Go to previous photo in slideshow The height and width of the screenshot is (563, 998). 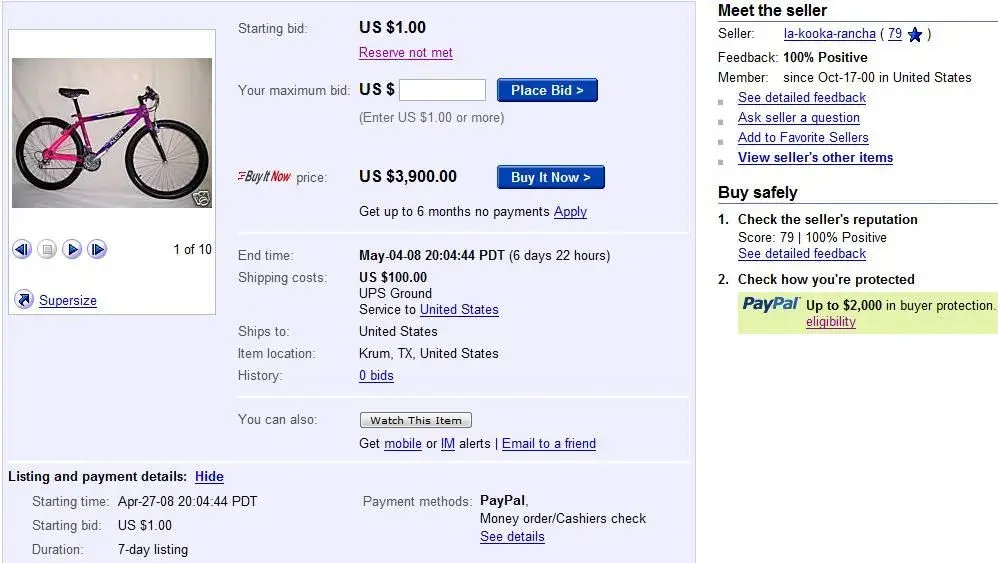(x=22, y=249)
